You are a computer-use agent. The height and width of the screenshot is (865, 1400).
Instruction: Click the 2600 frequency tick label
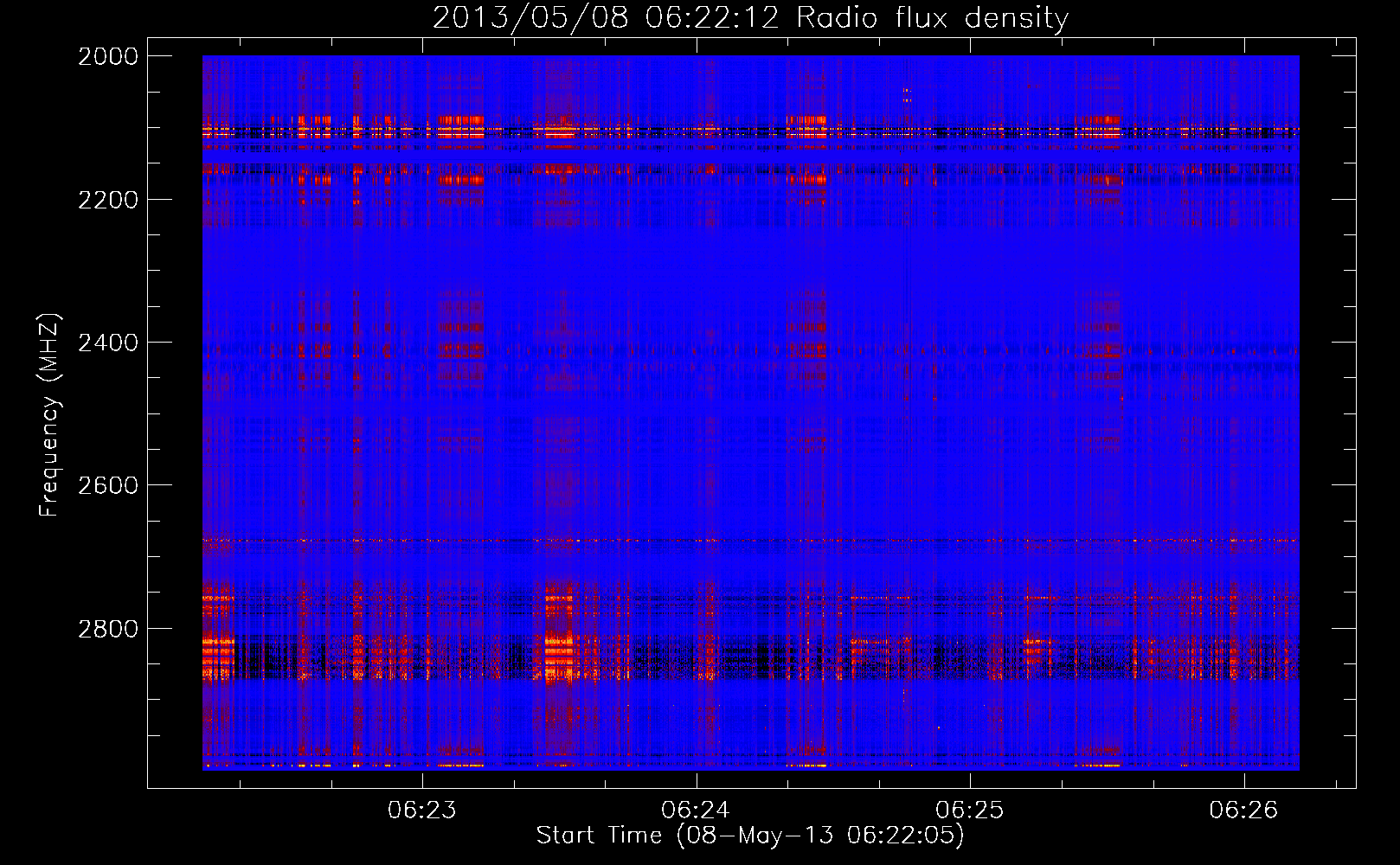(108, 485)
